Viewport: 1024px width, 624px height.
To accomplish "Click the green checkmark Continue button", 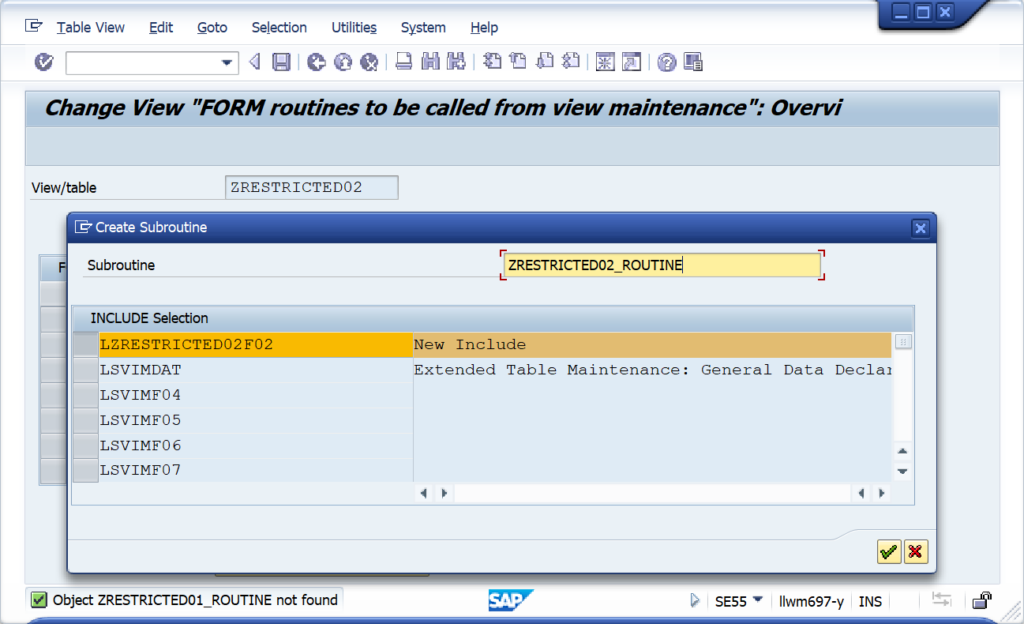I will pyautogui.click(x=889, y=552).
